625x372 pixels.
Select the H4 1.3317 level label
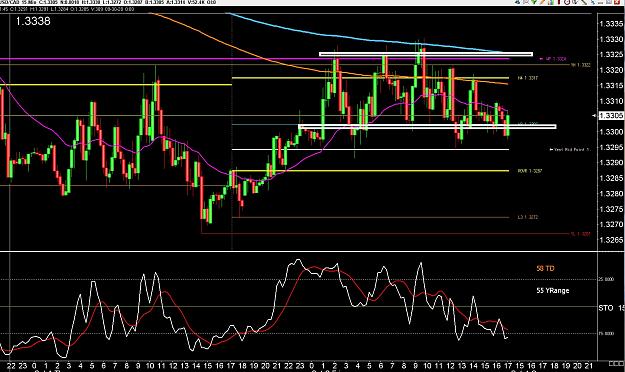[x=528, y=78]
